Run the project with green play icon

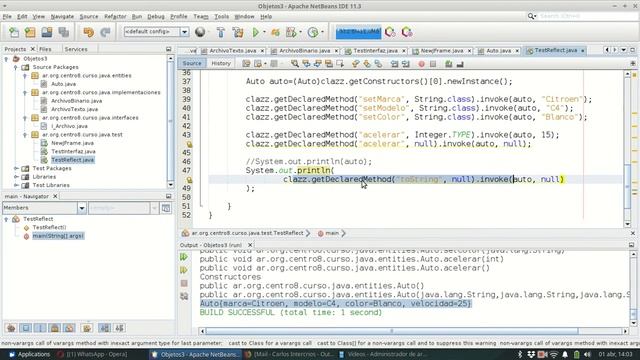(256, 32)
